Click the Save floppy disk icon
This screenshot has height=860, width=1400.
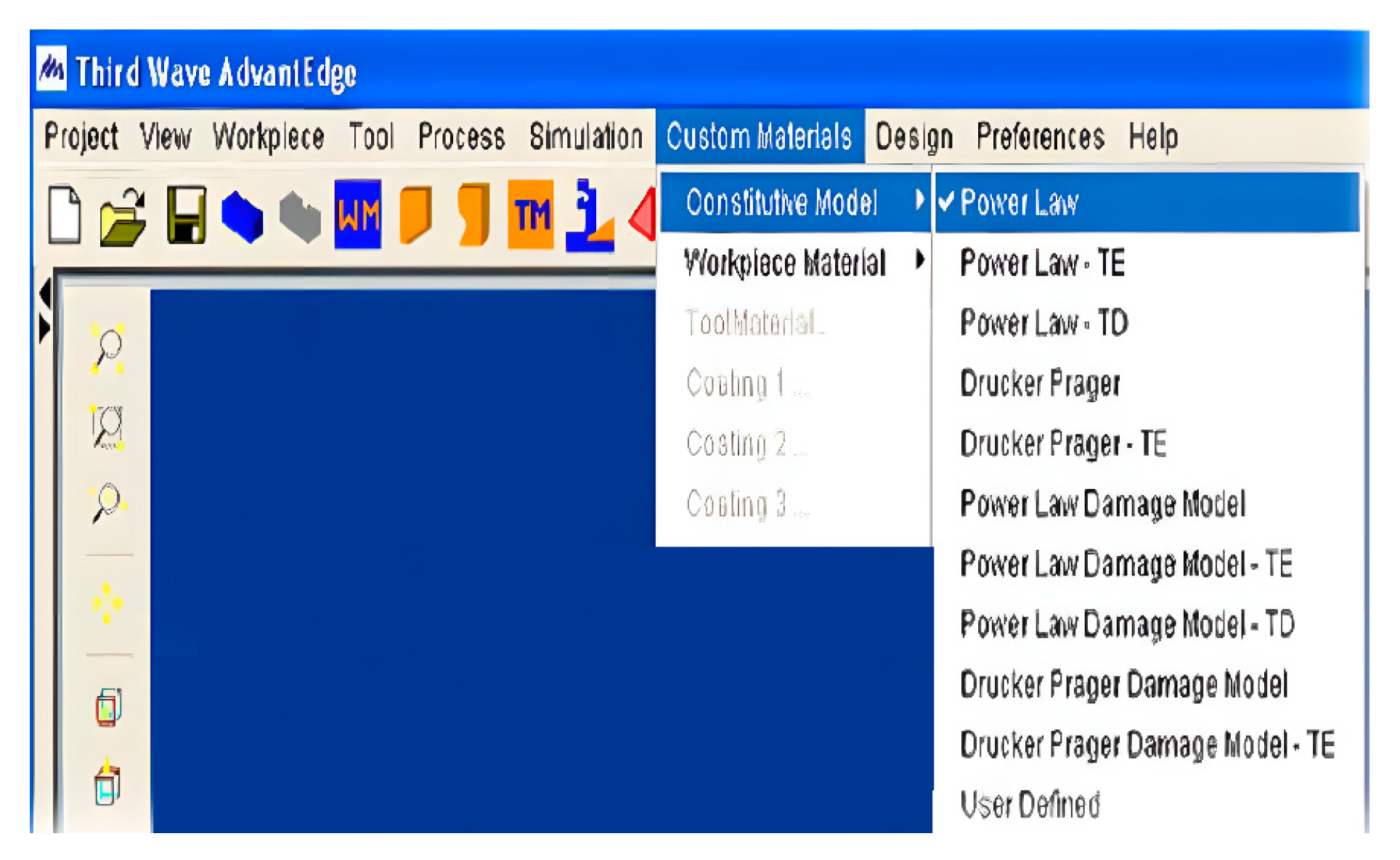pos(186,215)
